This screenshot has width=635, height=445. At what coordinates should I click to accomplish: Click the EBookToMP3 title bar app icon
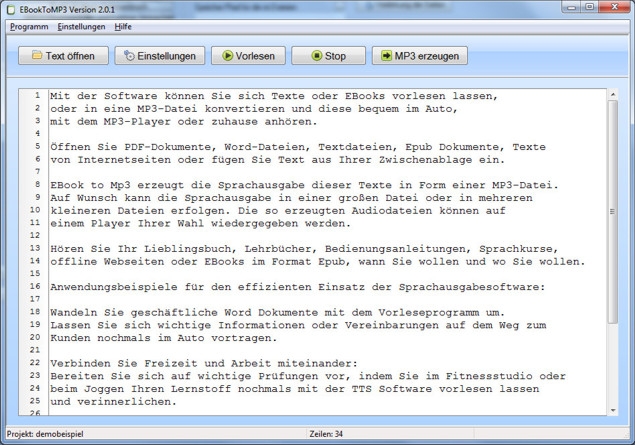(9, 9)
